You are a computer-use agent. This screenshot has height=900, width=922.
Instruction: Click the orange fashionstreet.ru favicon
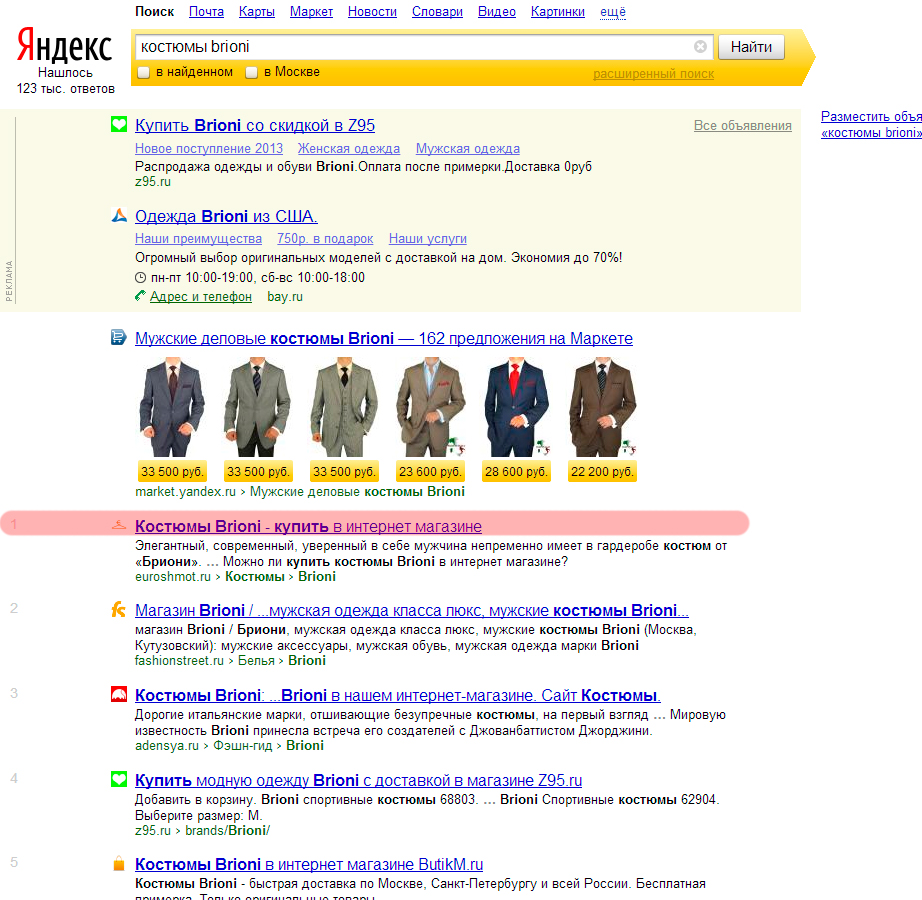(x=119, y=609)
